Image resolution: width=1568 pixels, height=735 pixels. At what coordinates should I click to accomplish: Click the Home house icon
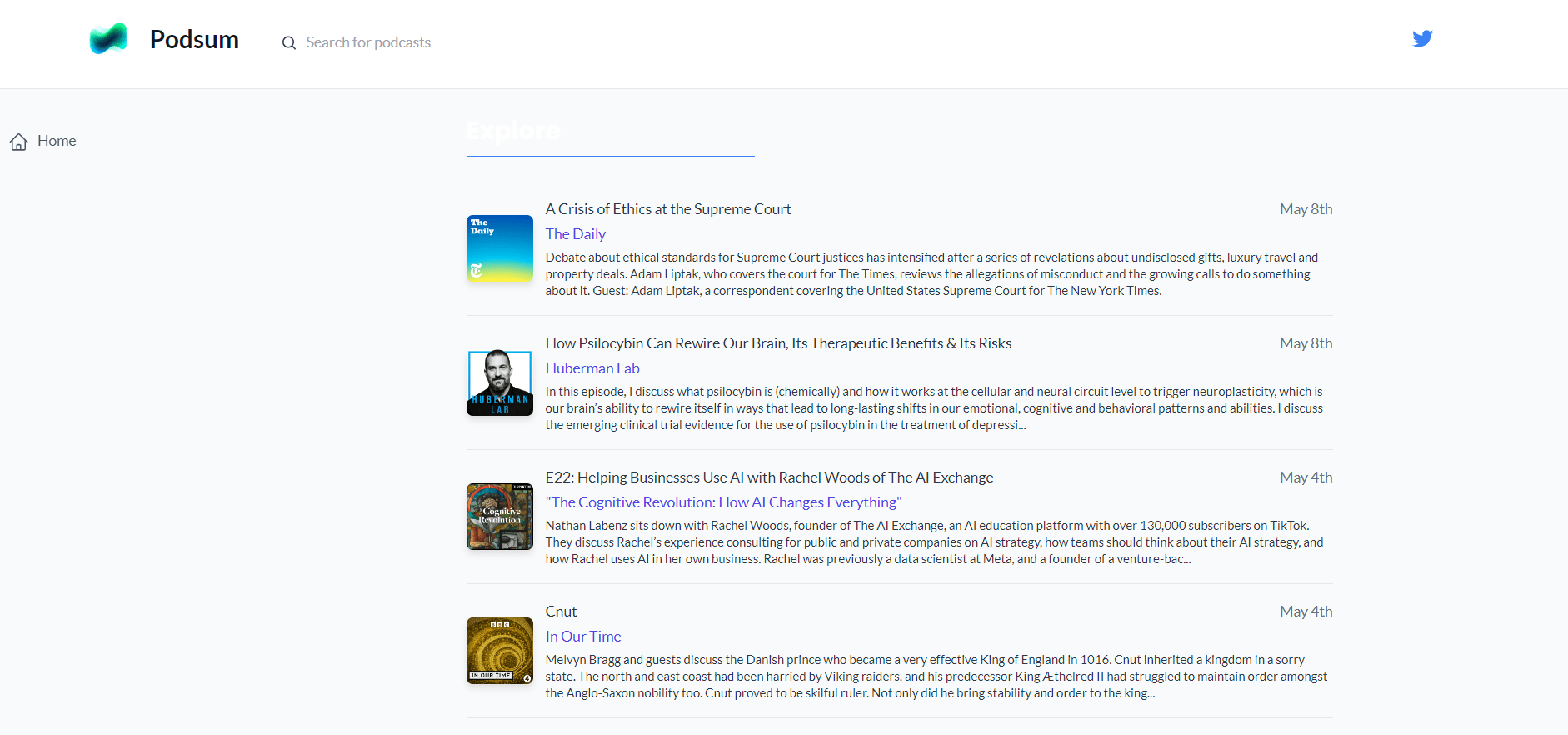tap(19, 142)
